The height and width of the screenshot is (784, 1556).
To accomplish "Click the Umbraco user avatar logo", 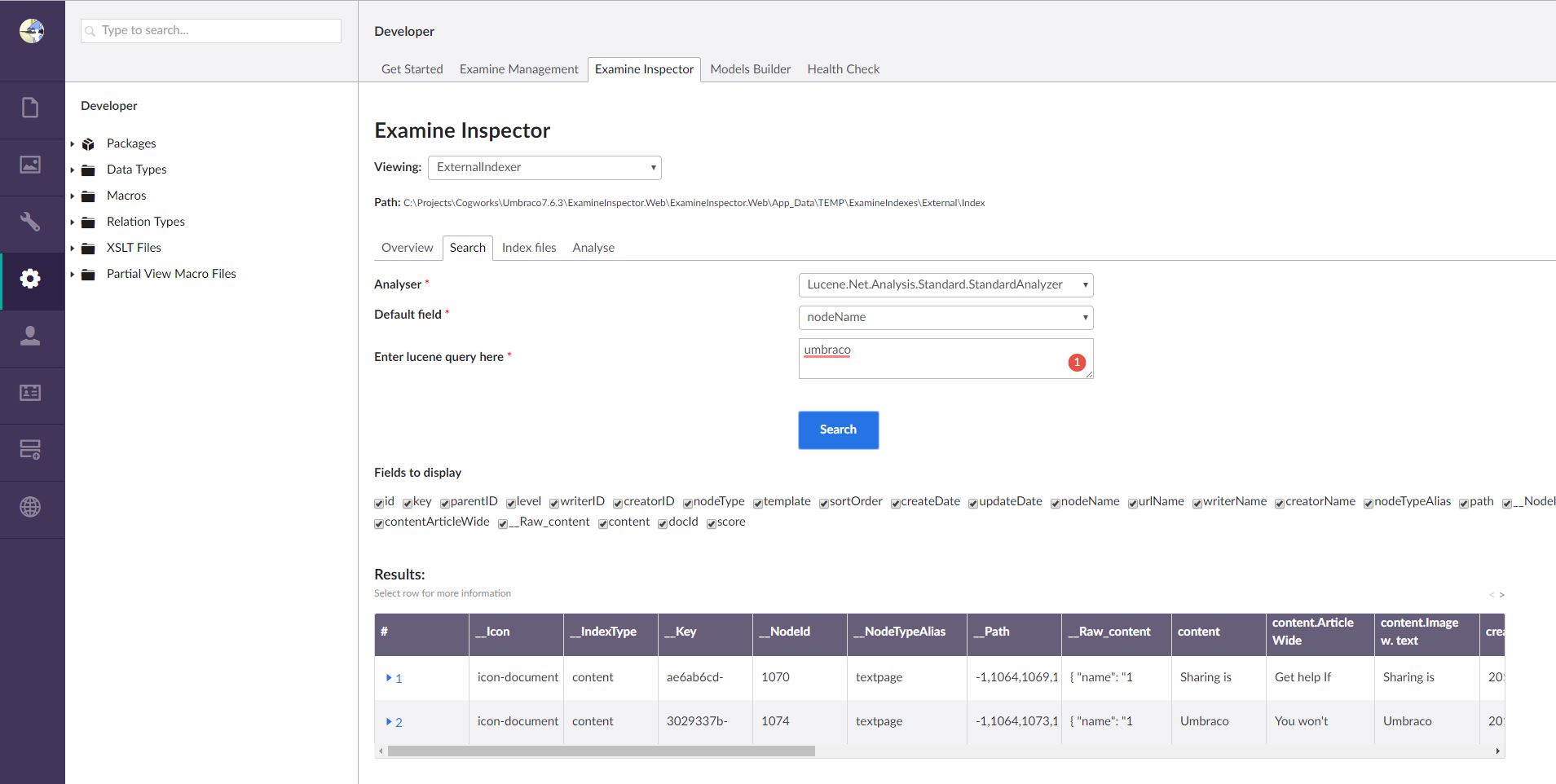I will 32,31.
